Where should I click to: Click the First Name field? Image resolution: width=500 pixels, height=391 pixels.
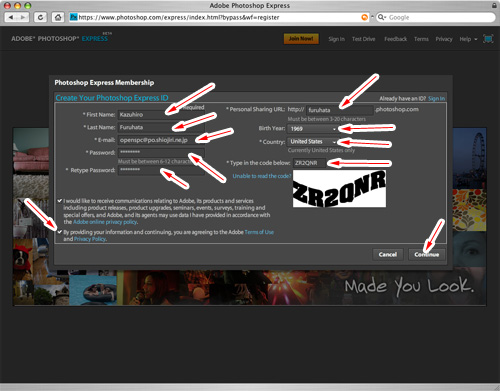point(161,115)
